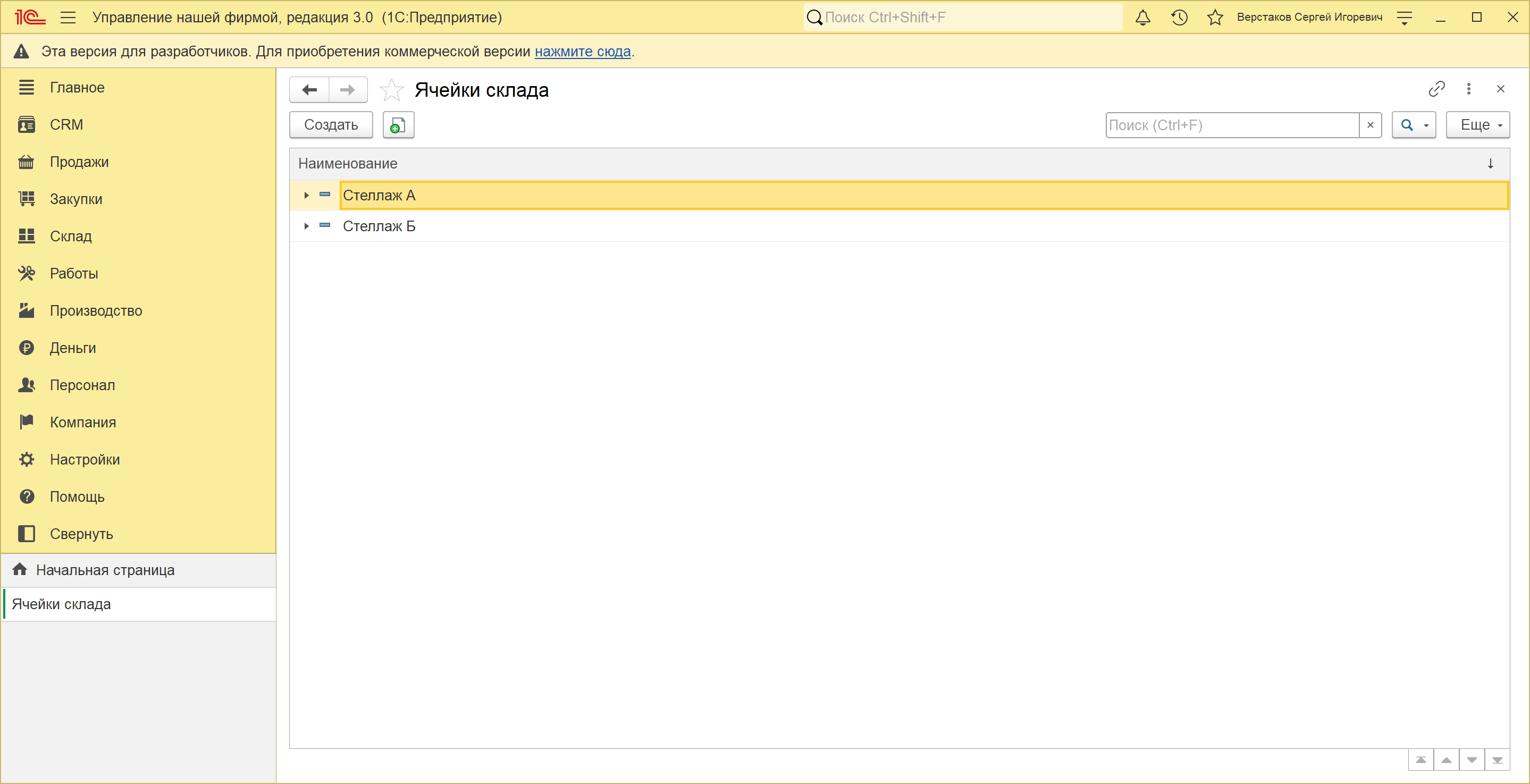Focus the list search Ctrl+F field
This screenshot has height=784, width=1530.
(1232, 125)
